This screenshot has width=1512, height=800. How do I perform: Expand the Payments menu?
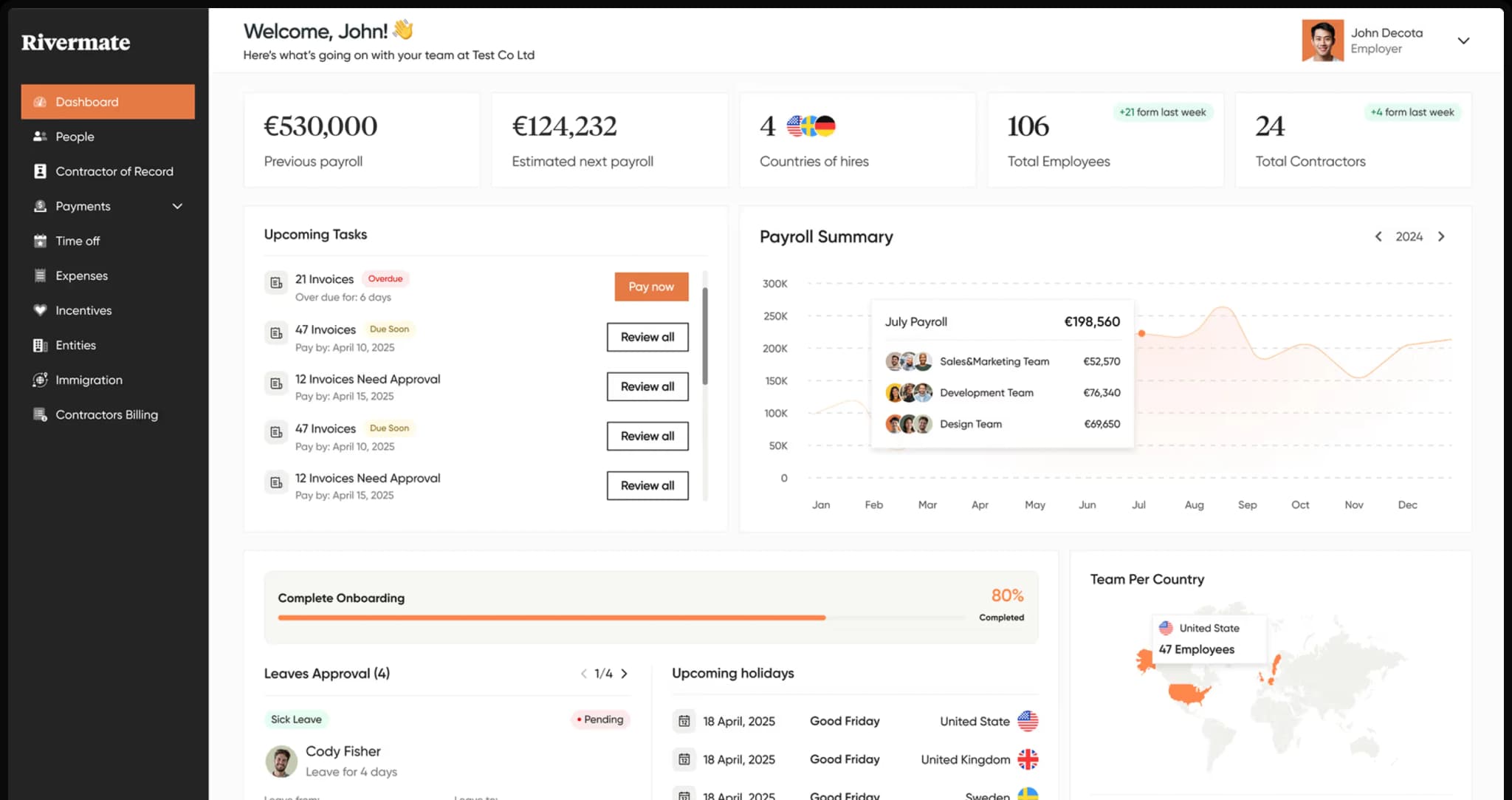pos(176,206)
